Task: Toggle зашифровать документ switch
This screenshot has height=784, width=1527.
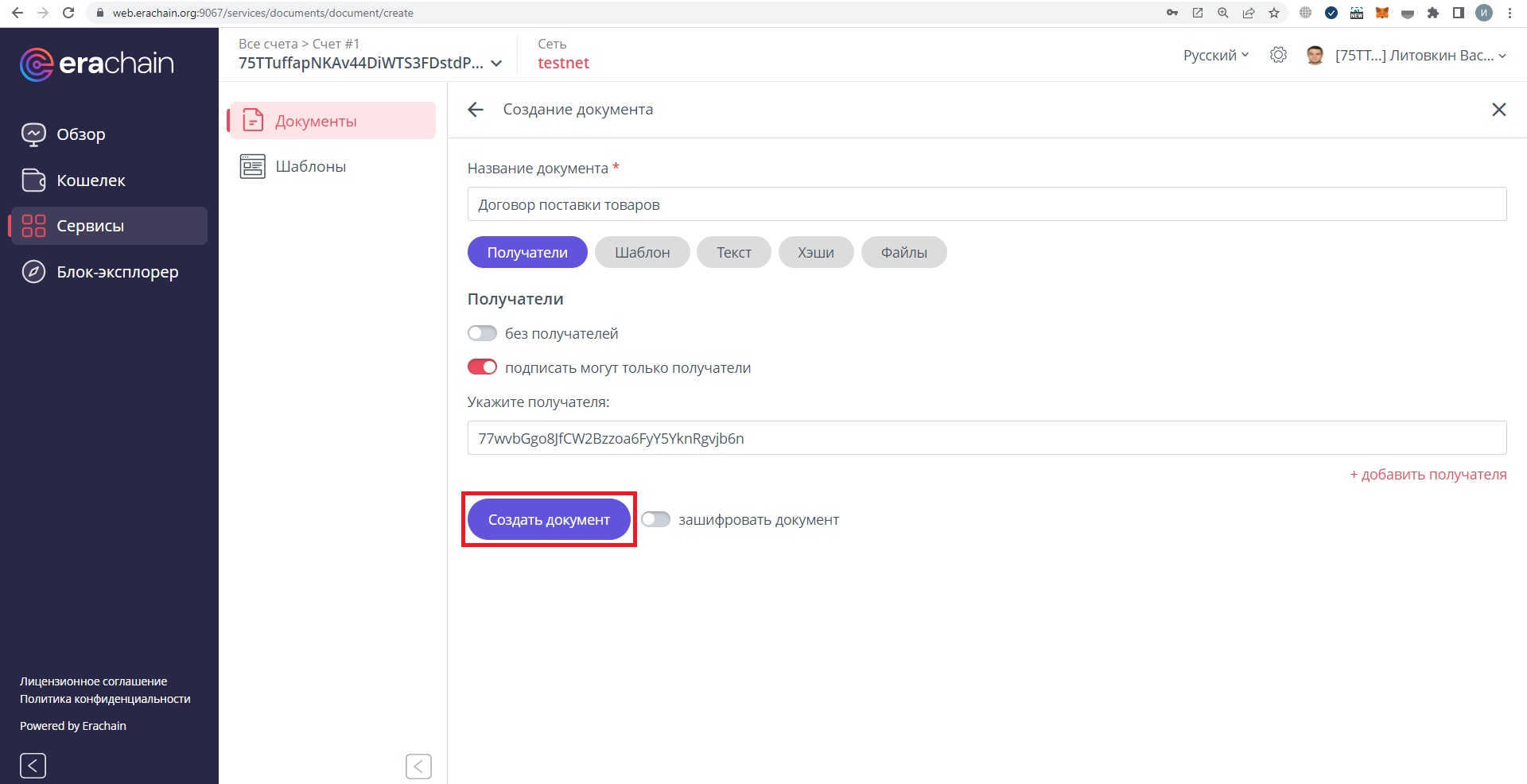Action: [x=655, y=519]
